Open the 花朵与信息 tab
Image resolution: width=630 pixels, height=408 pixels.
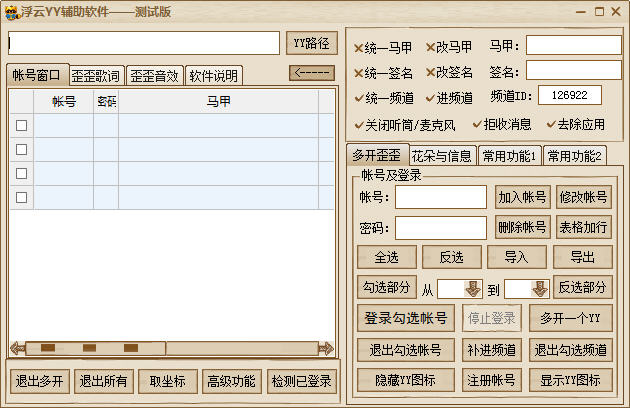[441, 155]
